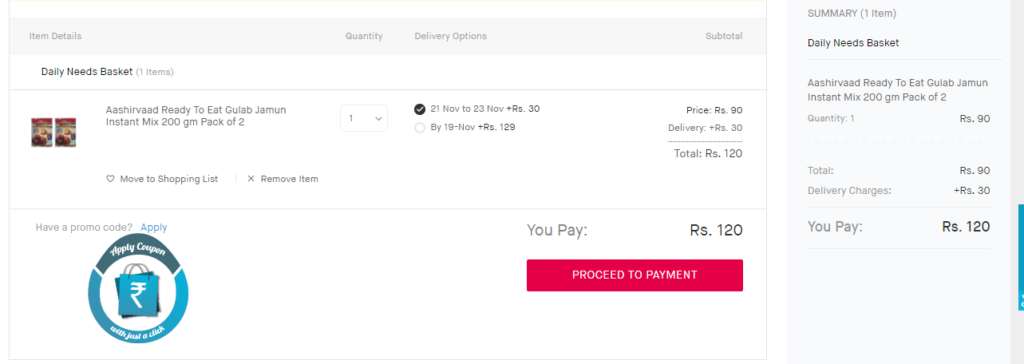Click the Delivery Options column header
1024x364 pixels.
coord(451,36)
